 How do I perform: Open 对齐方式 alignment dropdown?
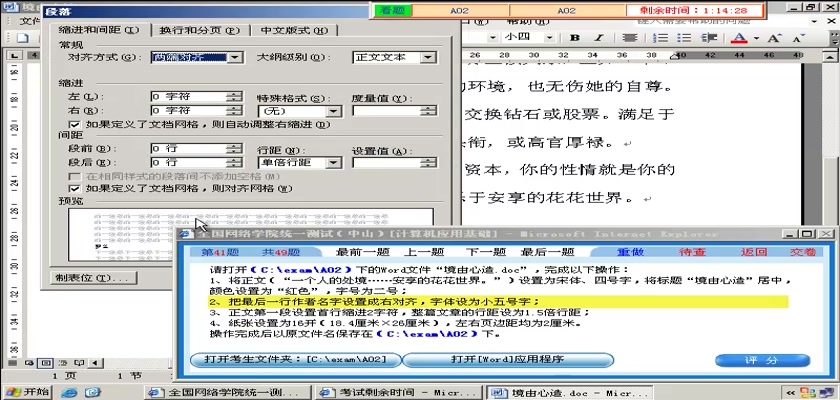(x=236, y=57)
